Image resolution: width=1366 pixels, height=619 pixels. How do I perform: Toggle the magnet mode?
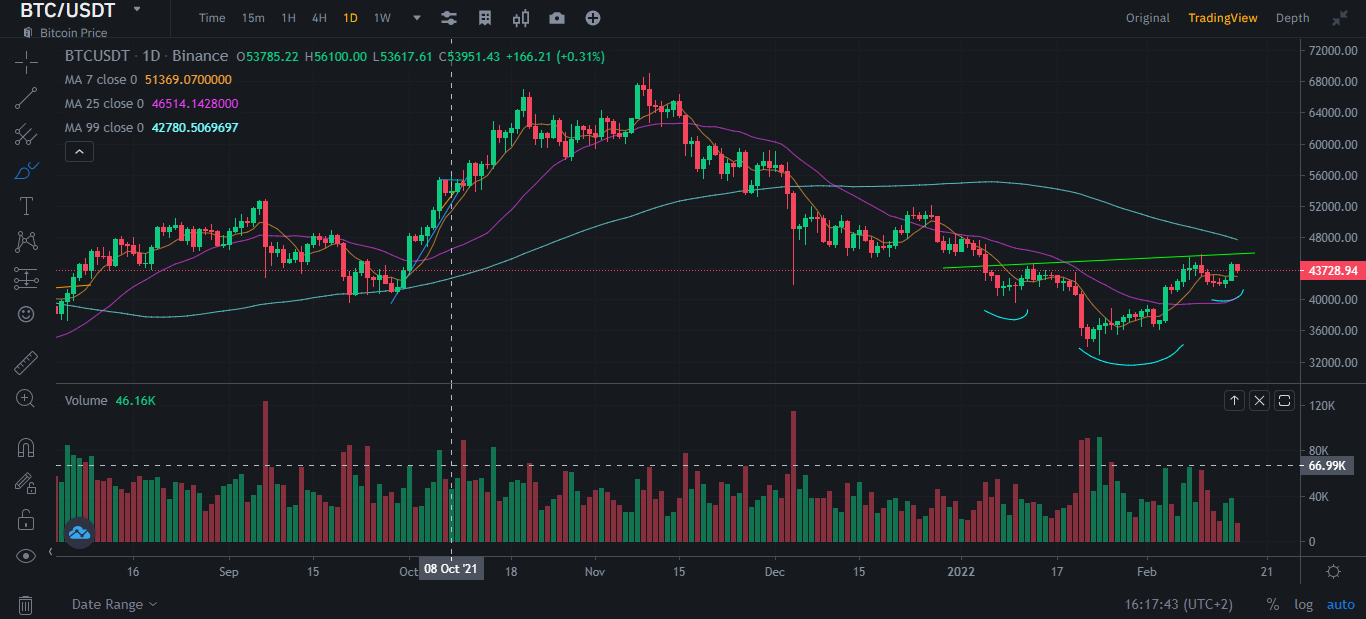(x=26, y=447)
